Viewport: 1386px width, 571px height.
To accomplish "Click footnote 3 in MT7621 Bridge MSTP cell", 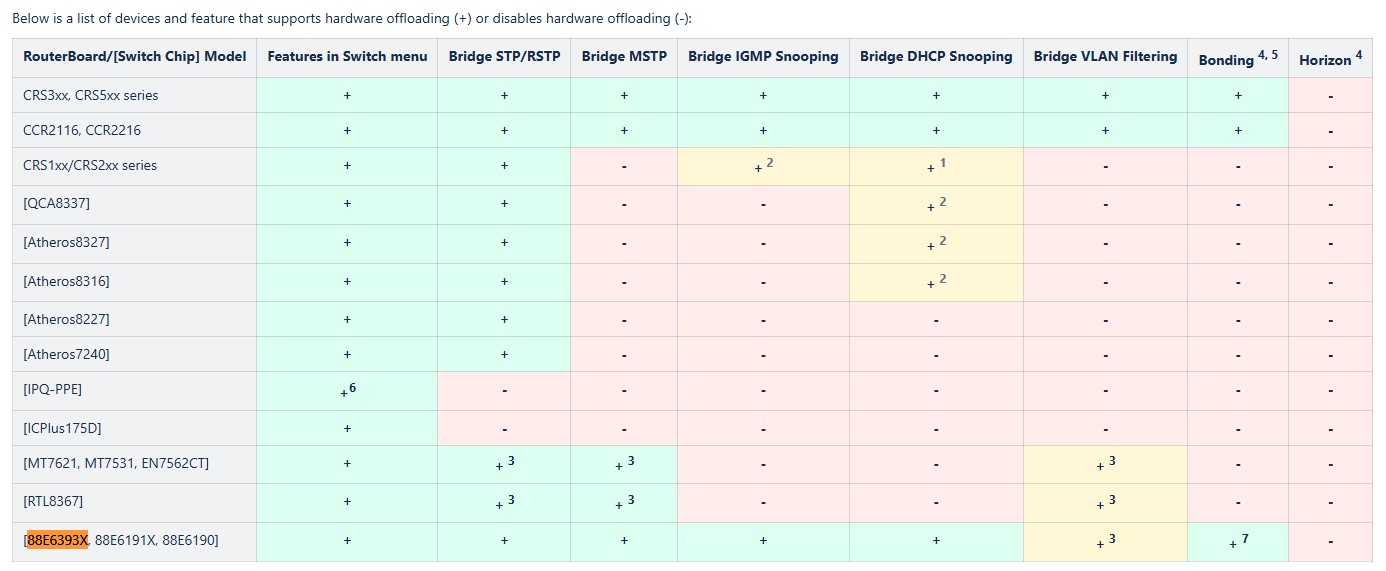I will coord(631,461).
